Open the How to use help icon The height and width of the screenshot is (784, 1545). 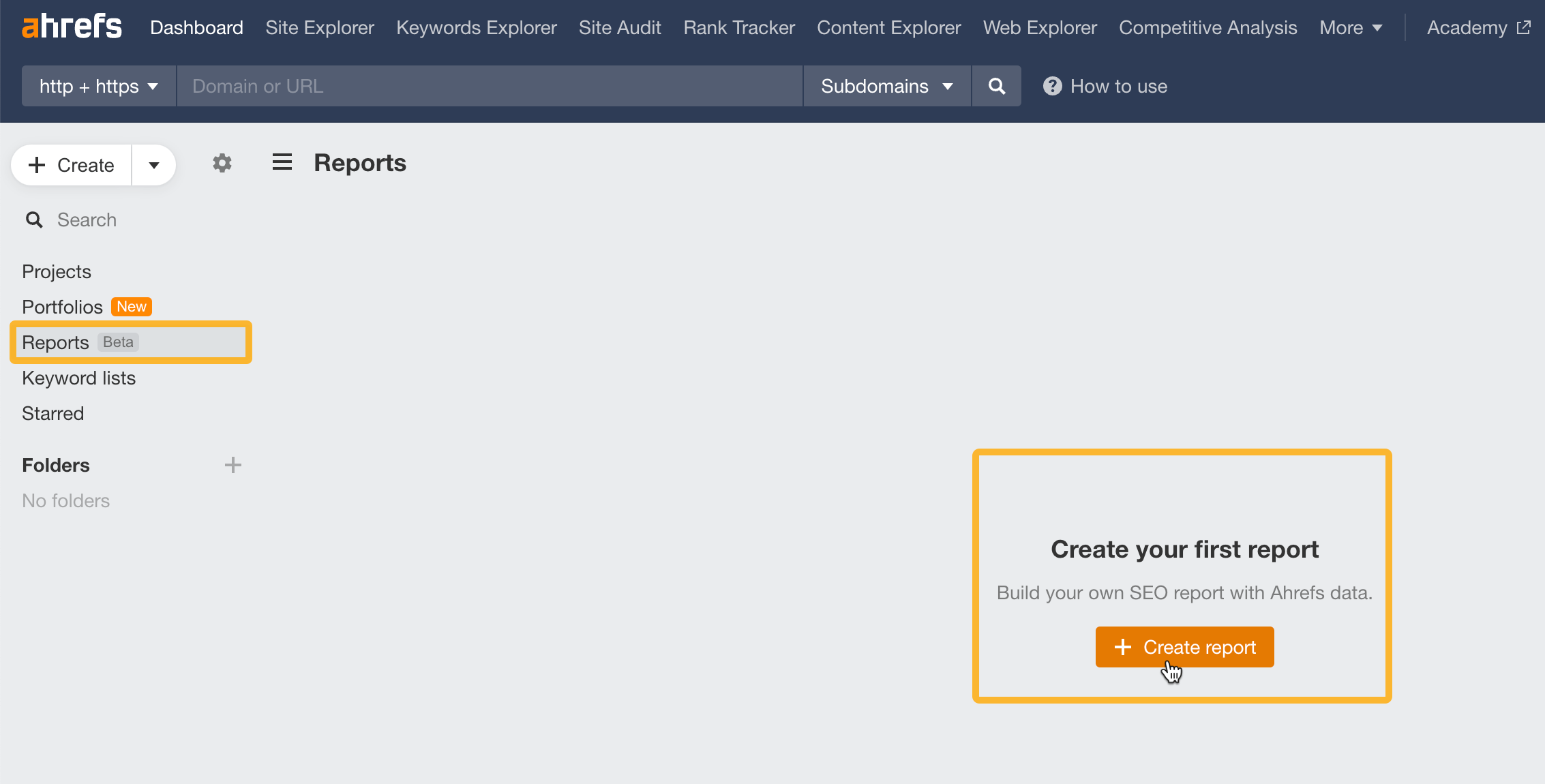[x=1052, y=86]
